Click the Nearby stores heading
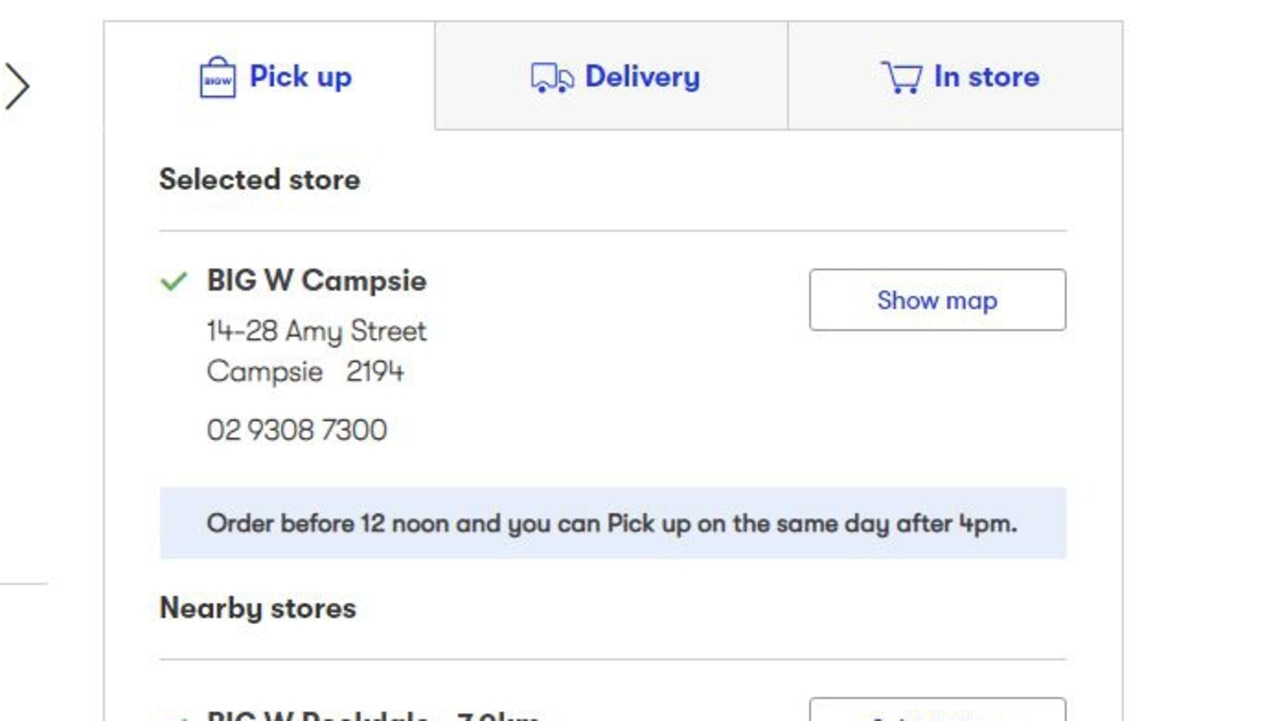 [257, 608]
